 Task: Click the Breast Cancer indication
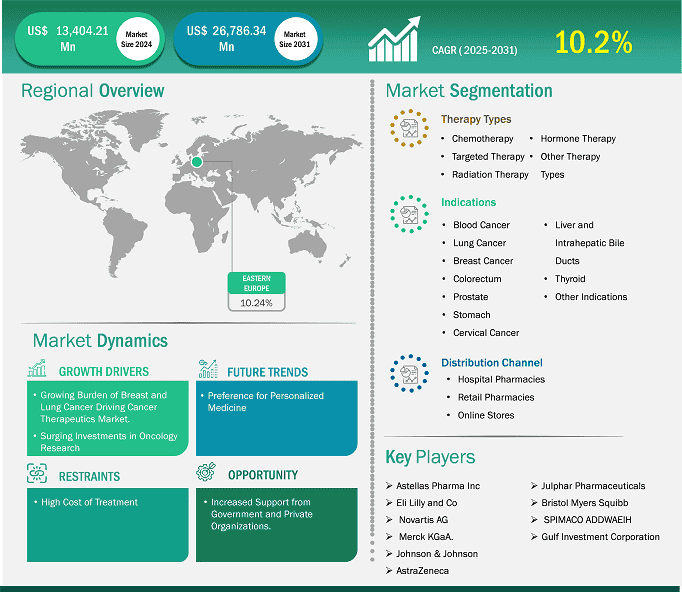pos(483,261)
